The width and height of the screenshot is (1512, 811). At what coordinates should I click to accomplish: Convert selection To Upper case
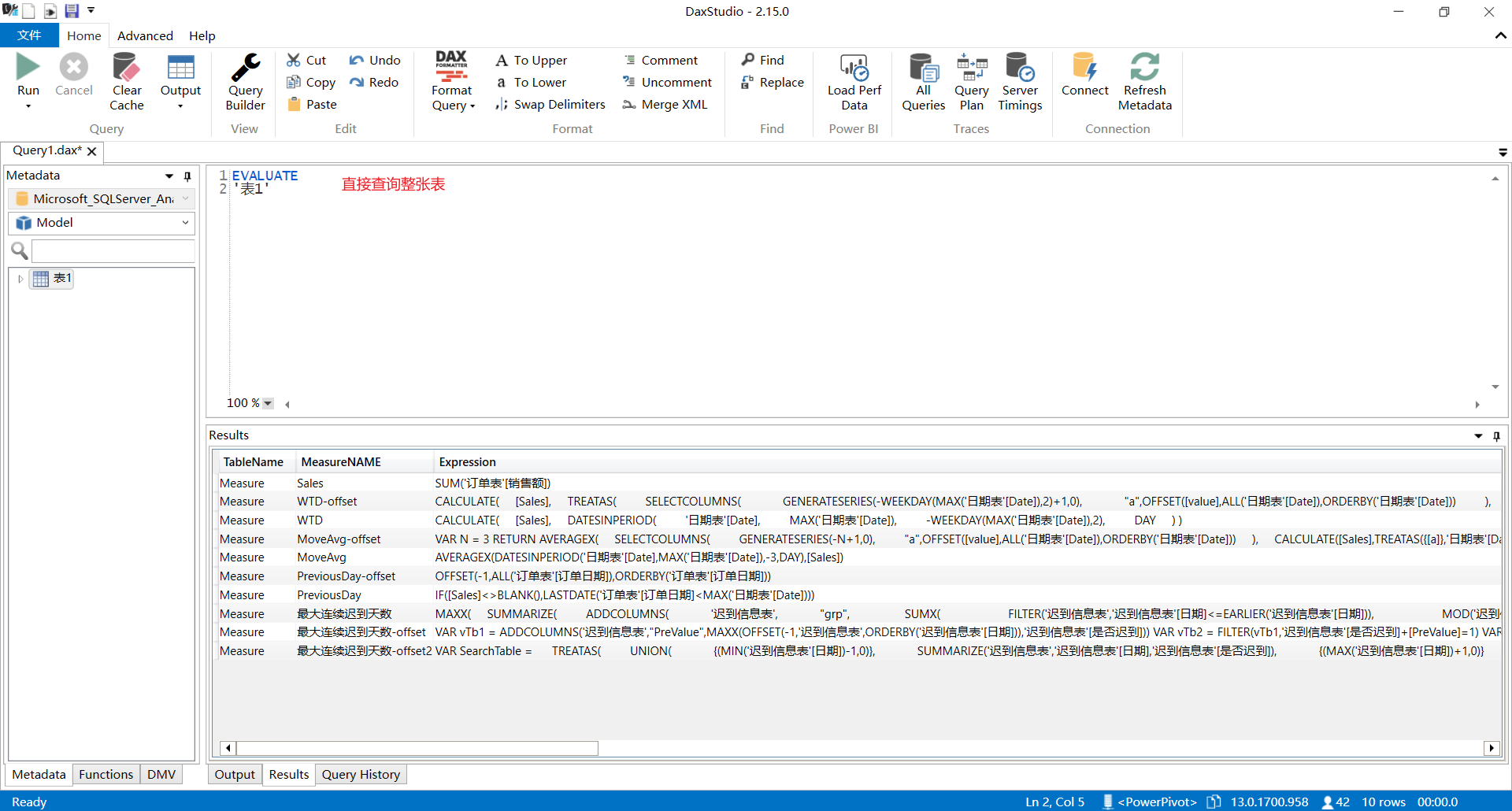click(x=531, y=60)
